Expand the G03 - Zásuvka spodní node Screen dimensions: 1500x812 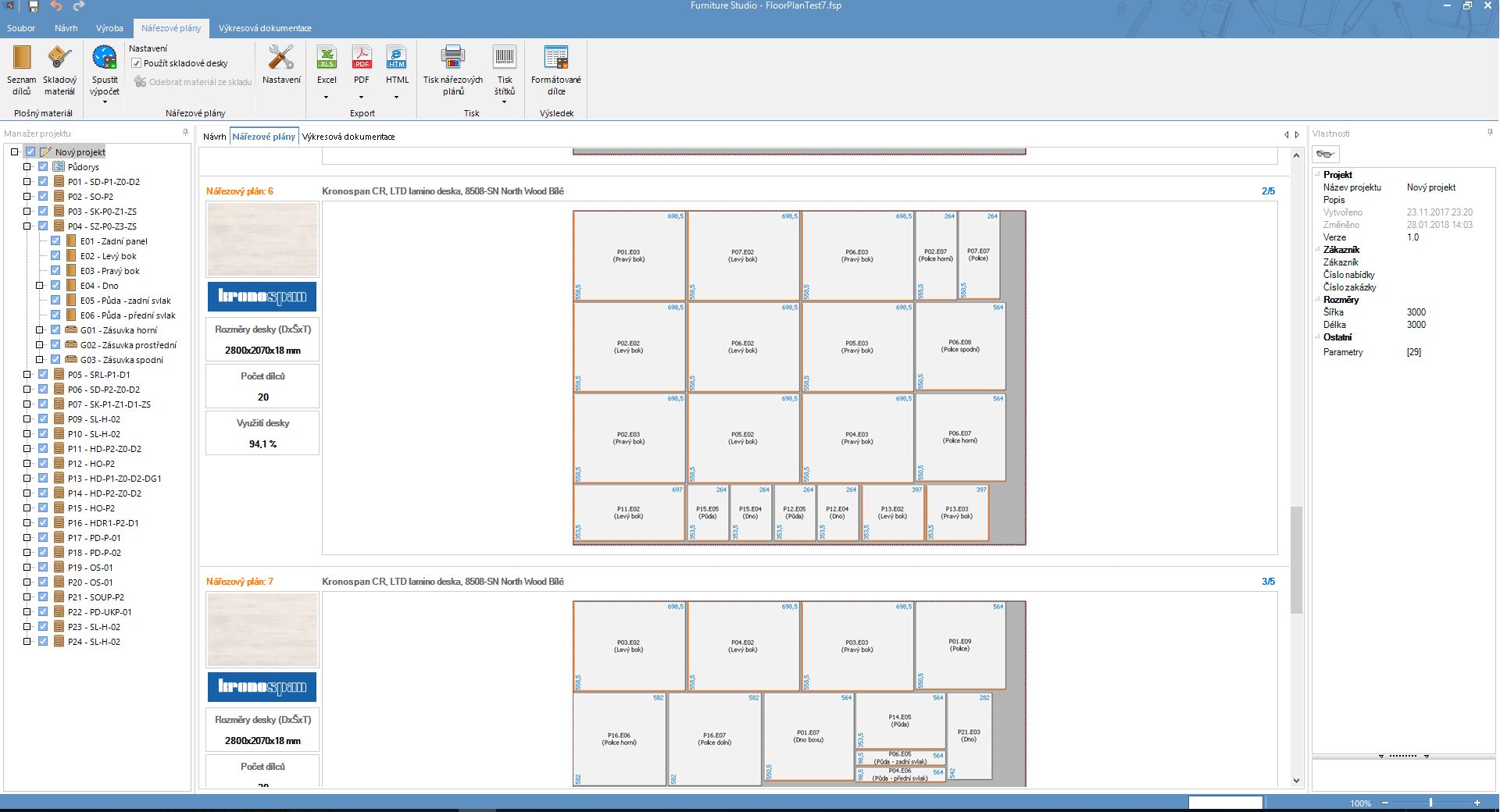click(40, 359)
